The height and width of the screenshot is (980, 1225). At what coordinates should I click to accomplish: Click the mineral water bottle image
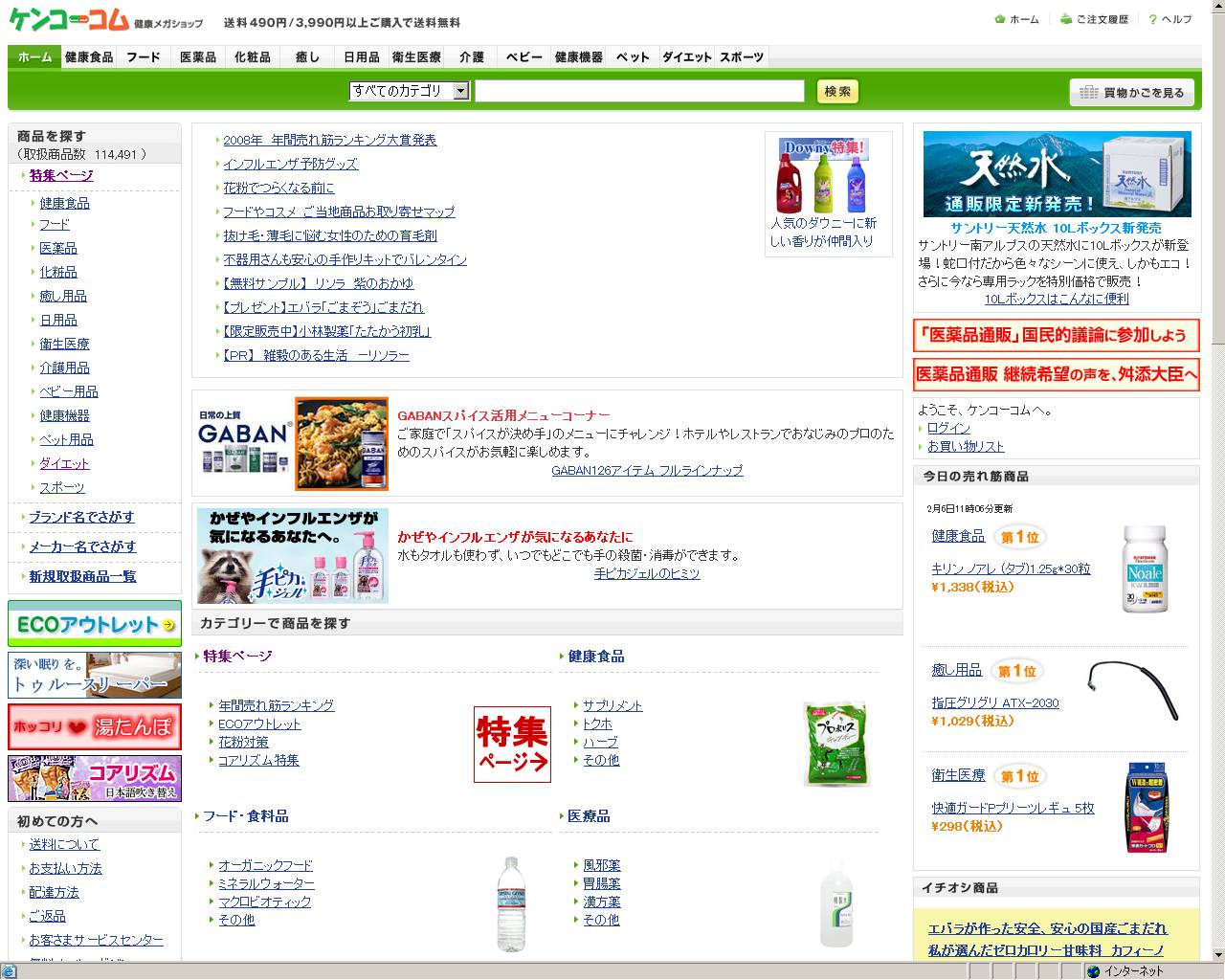(x=511, y=903)
